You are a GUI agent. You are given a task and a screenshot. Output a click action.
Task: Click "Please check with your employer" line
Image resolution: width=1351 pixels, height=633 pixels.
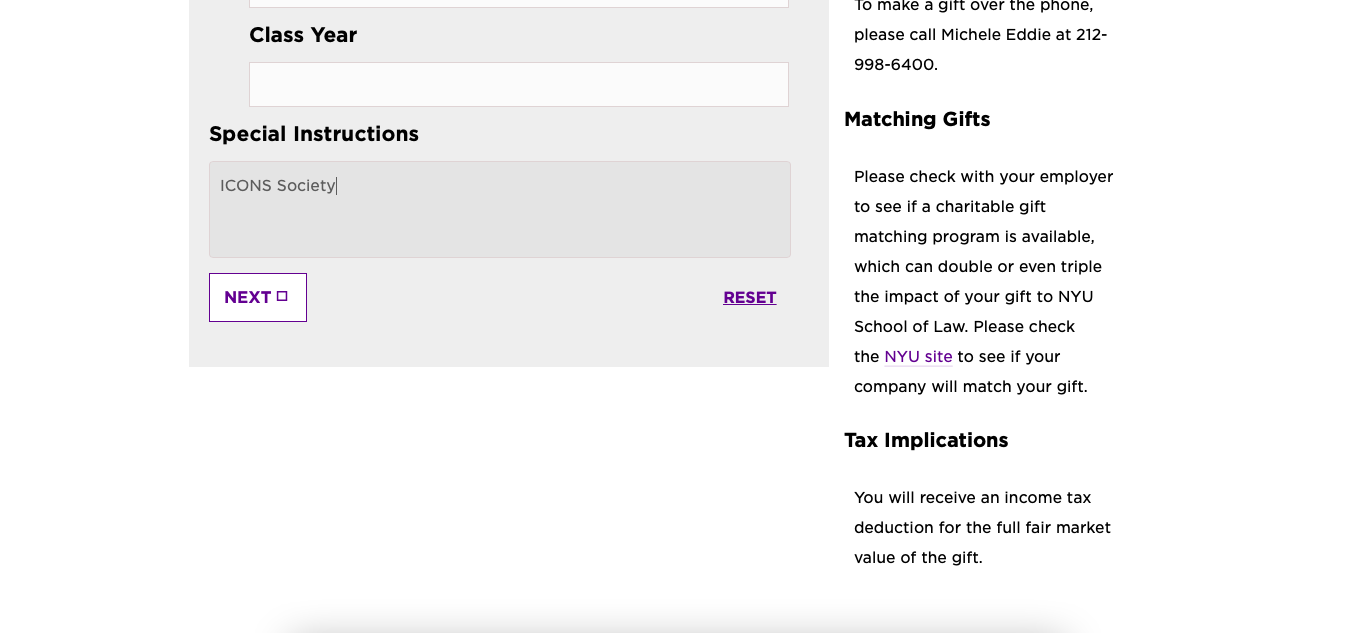tap(983, 176)
